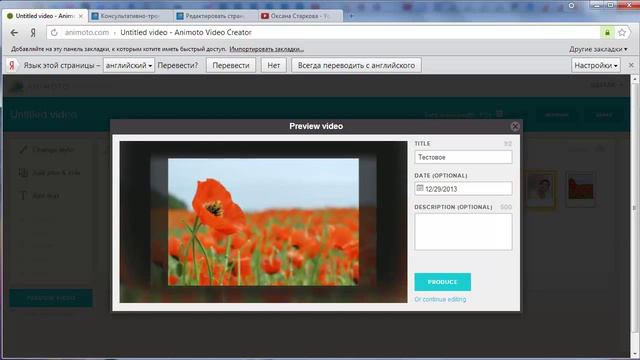The width and height of the screenshot is (640, 360).
Task: Choose Всегда переводить с английского
Action: pyautogui.click(x=356, y=65)
